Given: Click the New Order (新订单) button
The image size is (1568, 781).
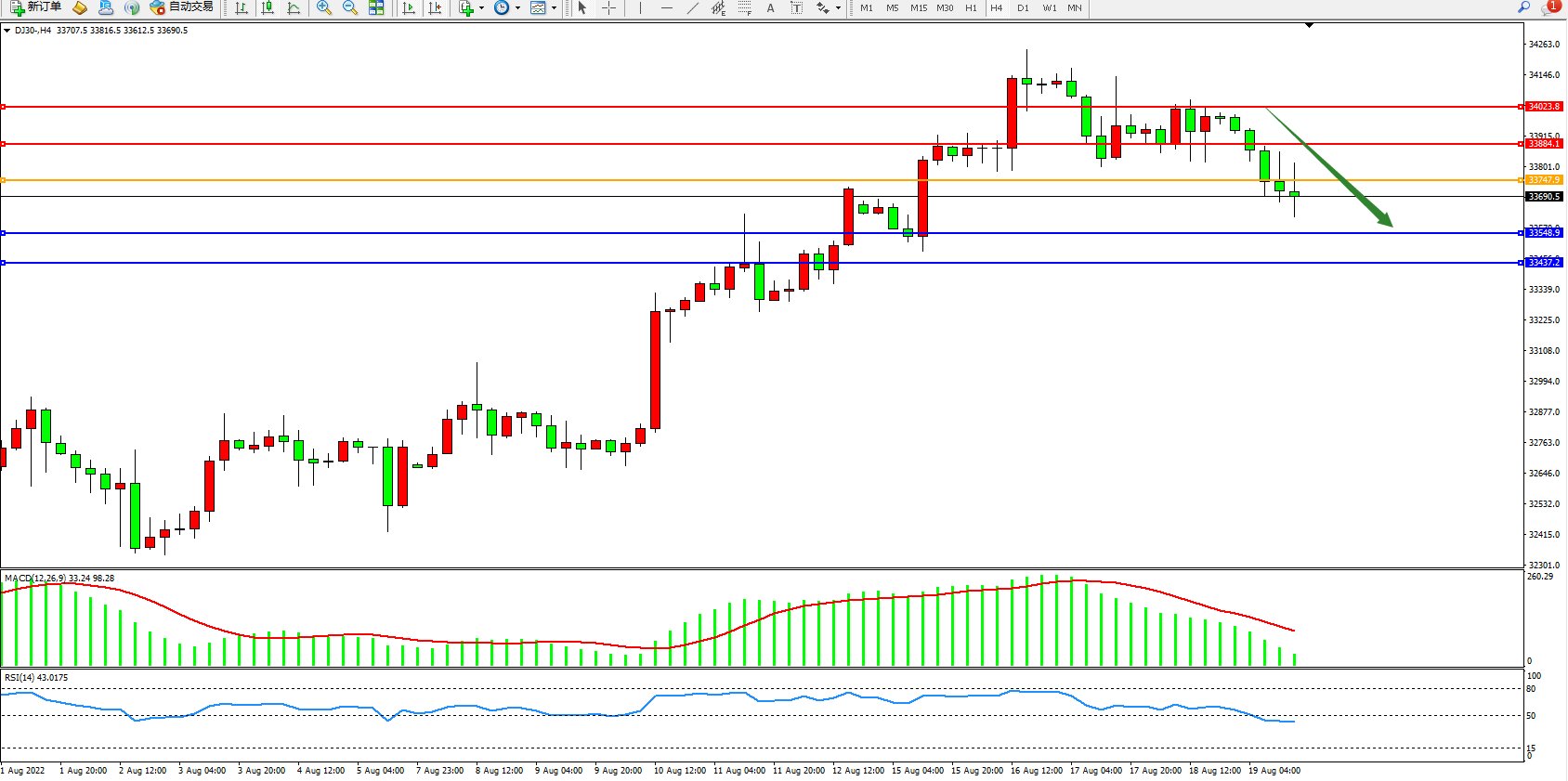Looking at the screenshot, I should click(35, 7).
